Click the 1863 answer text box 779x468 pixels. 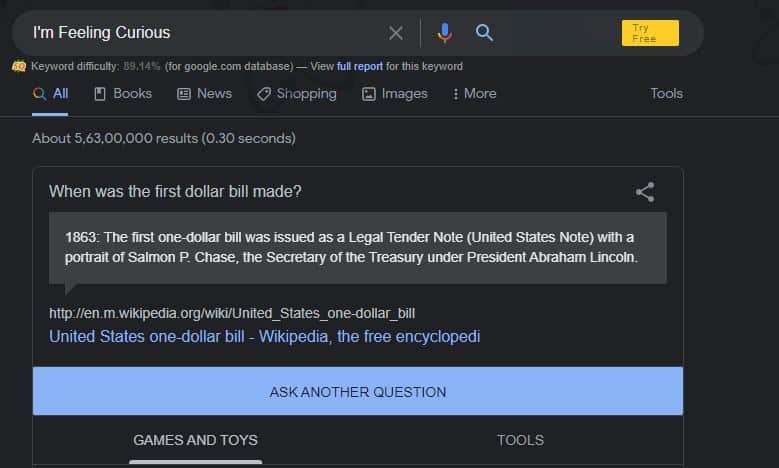coord(358,248)
